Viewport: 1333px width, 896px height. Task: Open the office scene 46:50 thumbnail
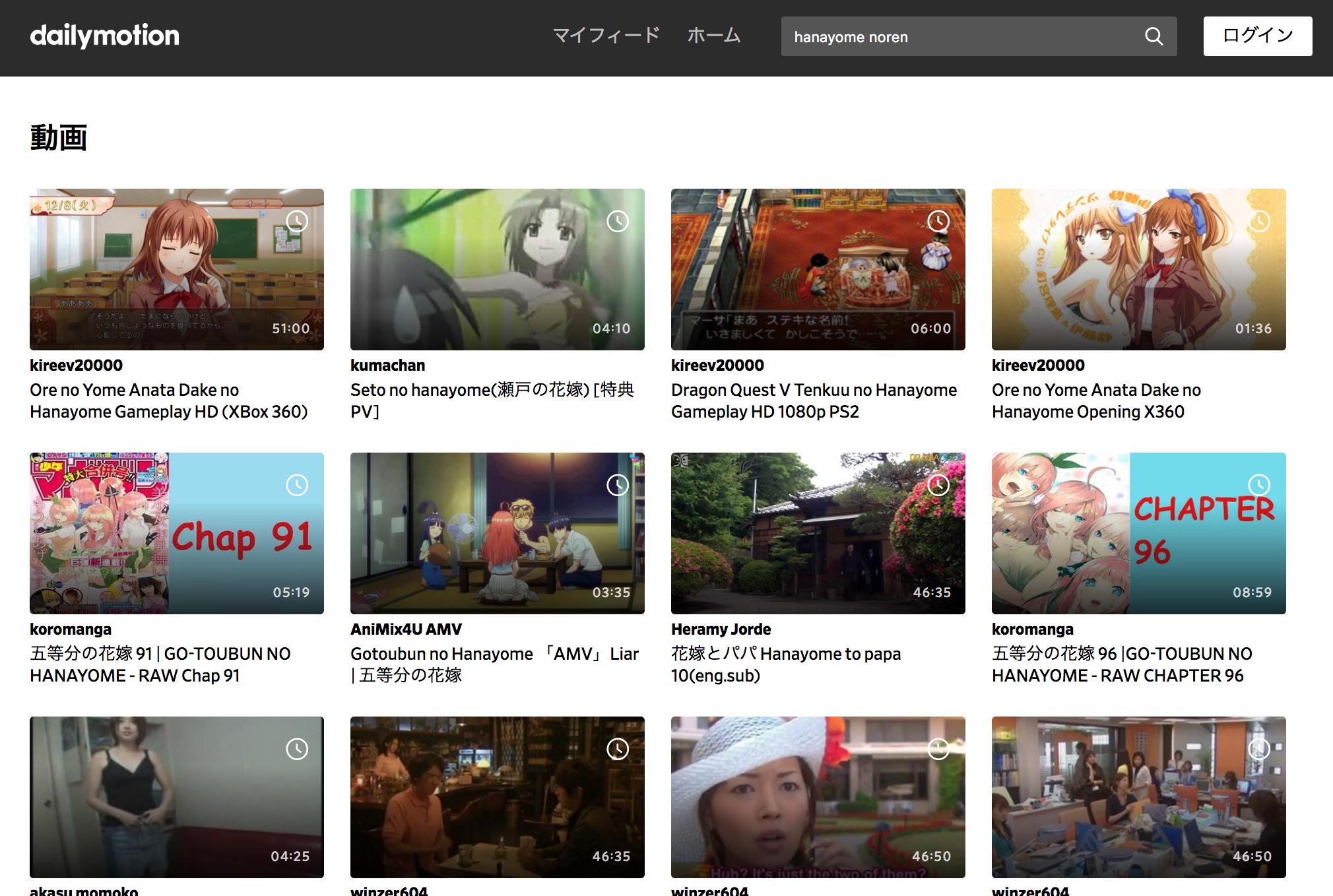(x=1139, y=797)
